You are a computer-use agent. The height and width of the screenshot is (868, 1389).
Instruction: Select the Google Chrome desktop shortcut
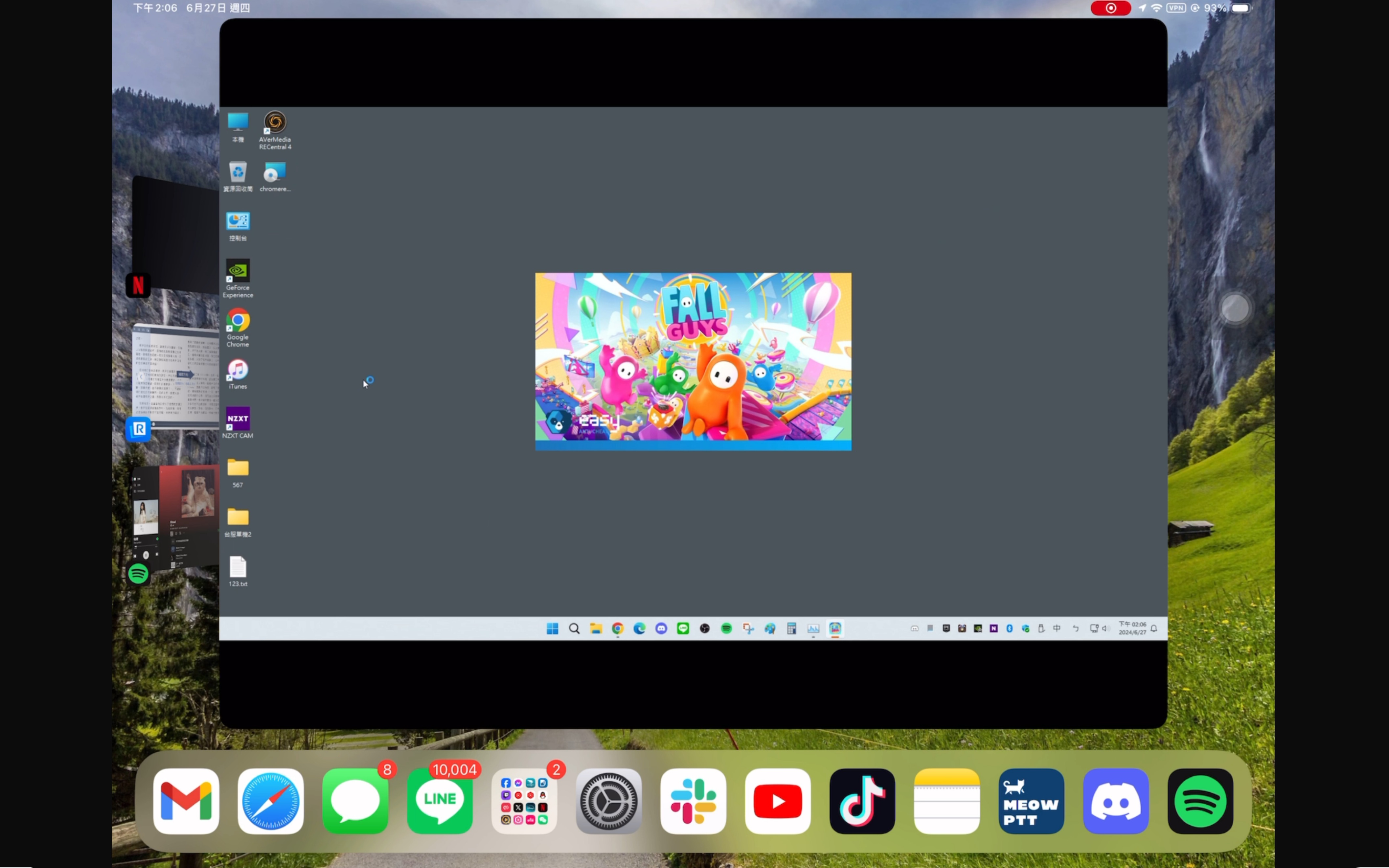(x=238, y=328)
